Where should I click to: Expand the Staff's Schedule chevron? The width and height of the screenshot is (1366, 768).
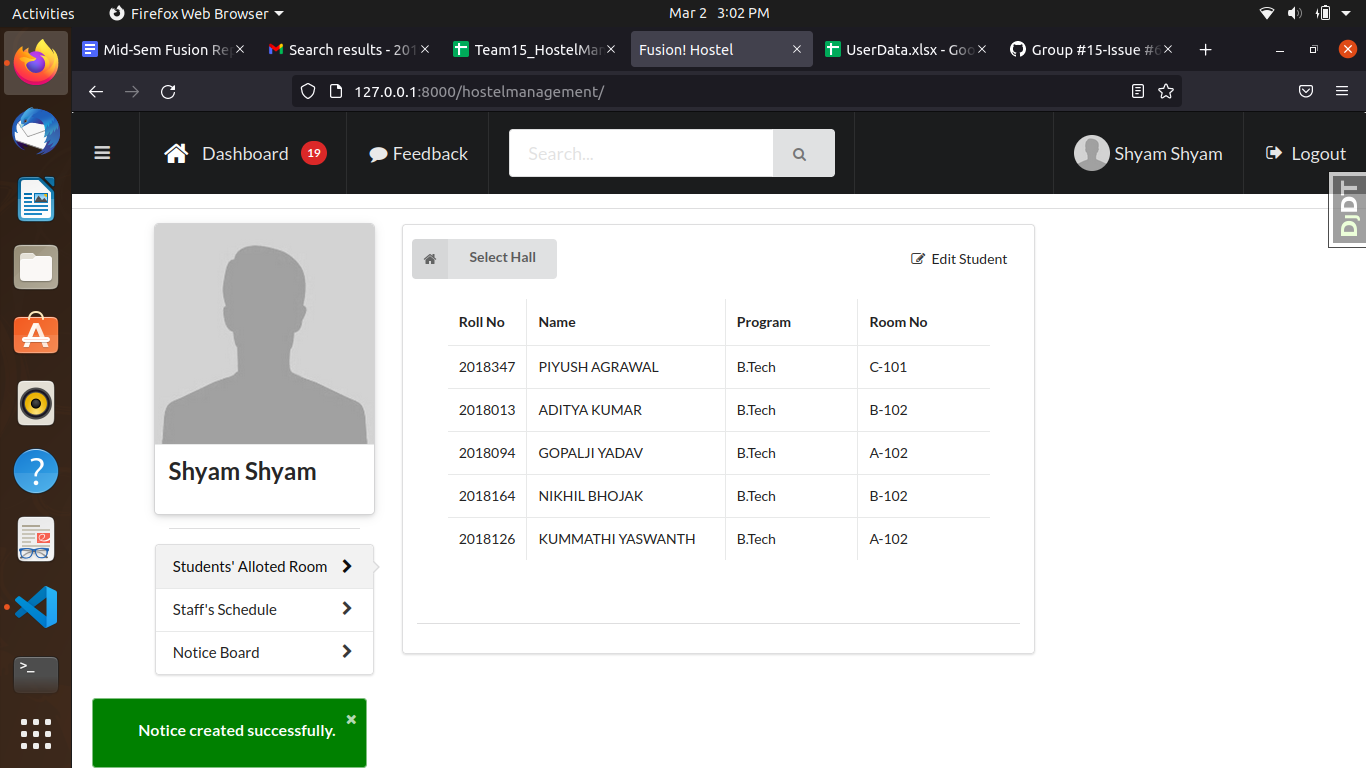click(347, 609)
